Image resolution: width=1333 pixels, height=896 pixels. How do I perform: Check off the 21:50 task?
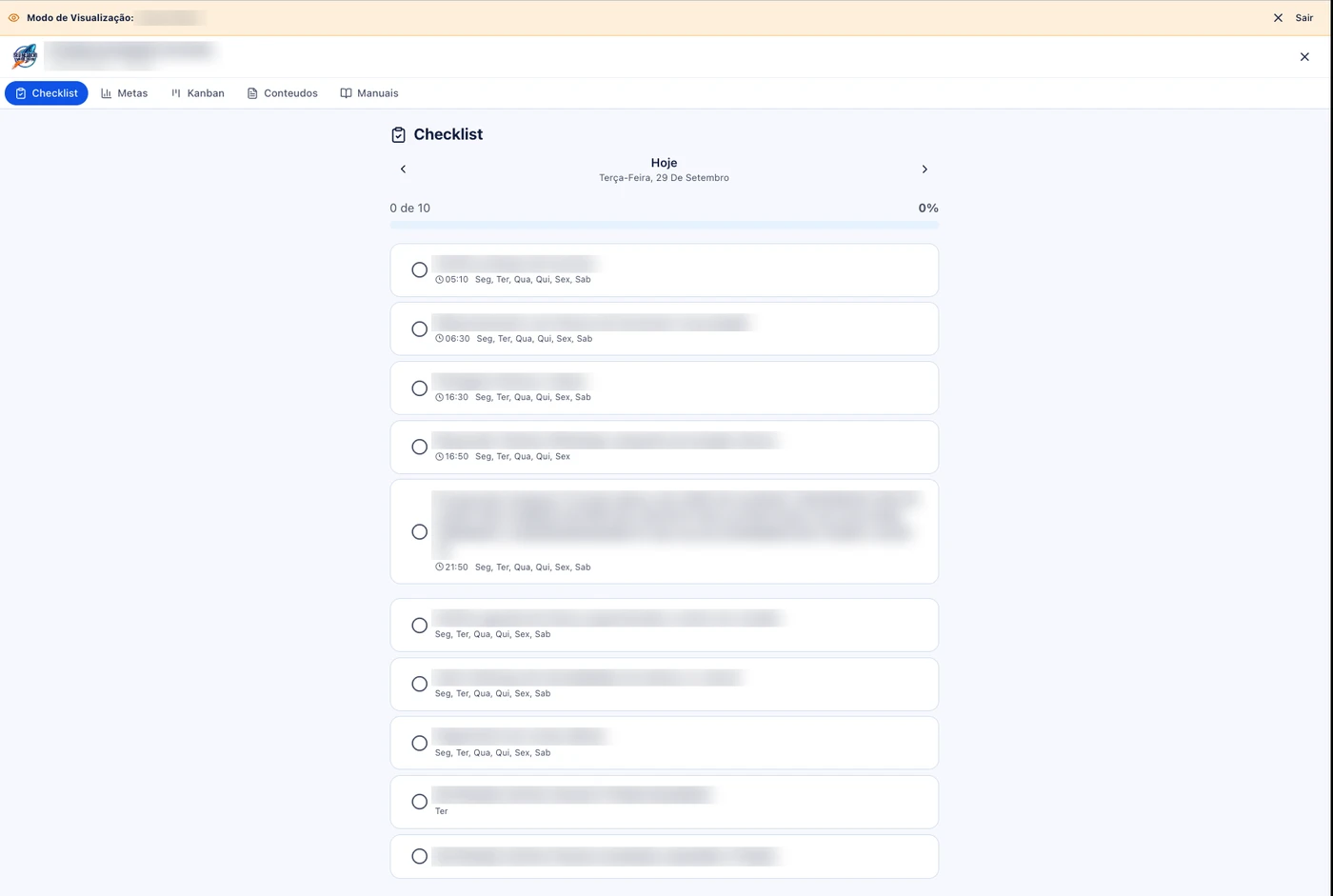click(419, 532)
